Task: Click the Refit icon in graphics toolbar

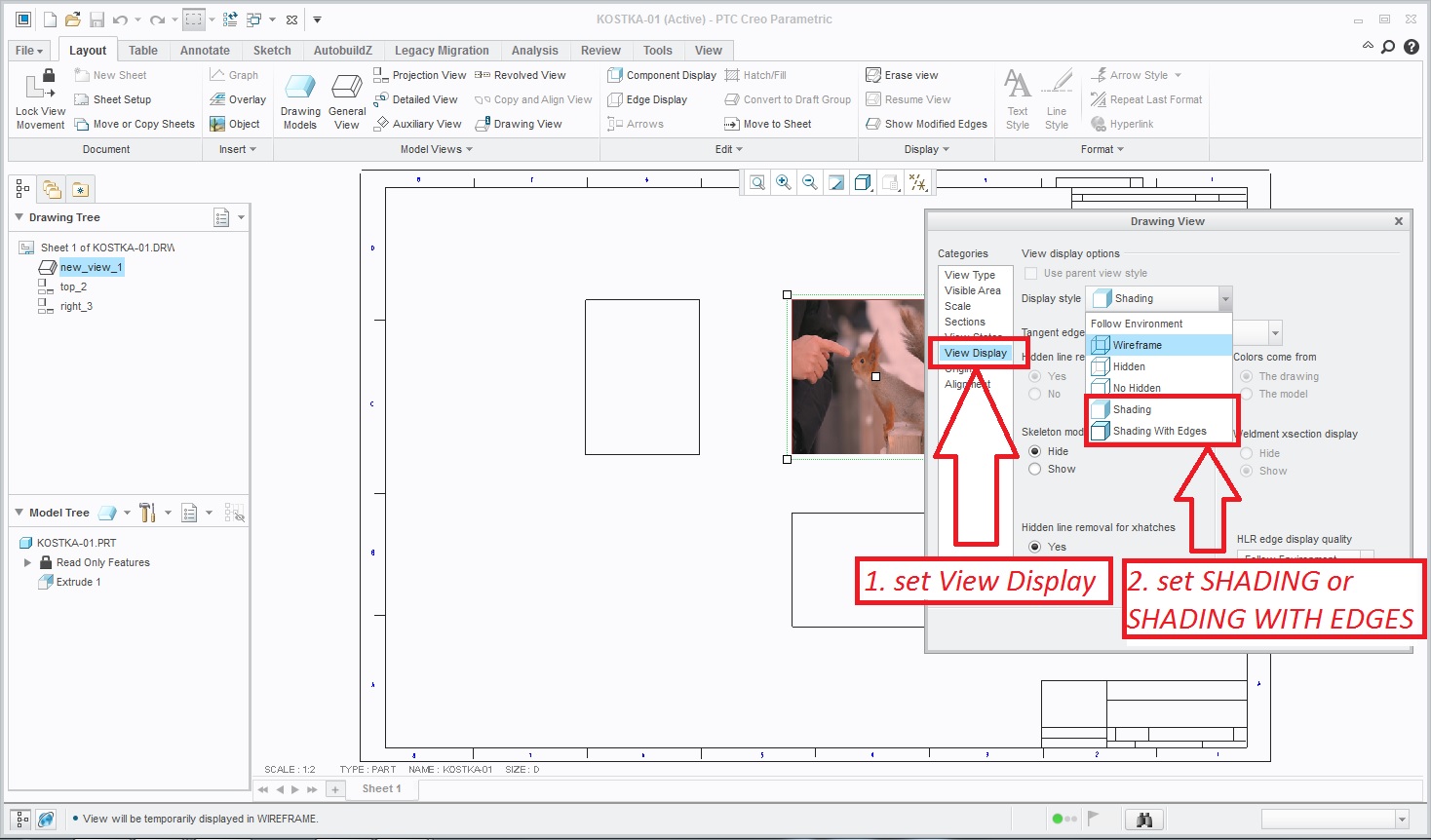Action: pos(757,182)
